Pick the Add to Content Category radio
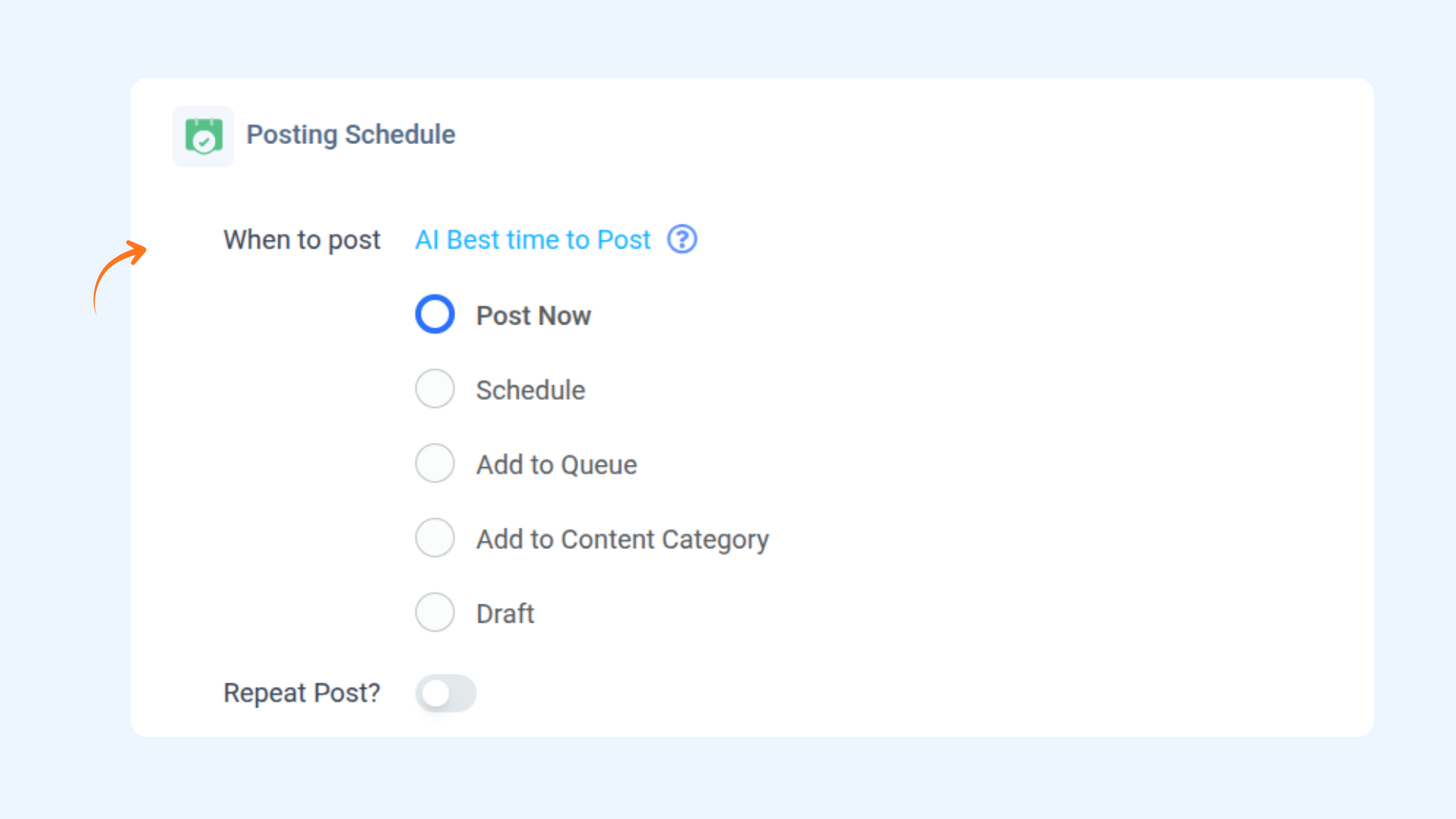Image resolution: width=1456 pixels, height=819 pixels. [x=435, y=538]
